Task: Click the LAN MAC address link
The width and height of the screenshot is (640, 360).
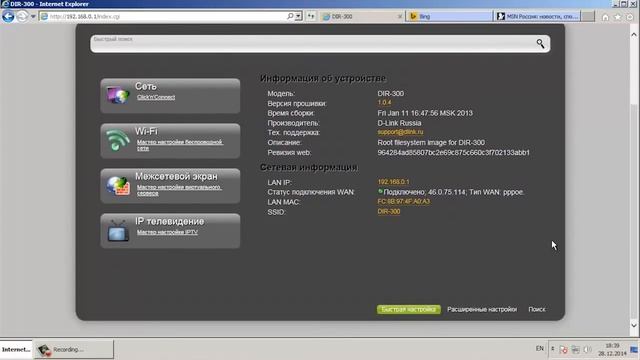Action: (x=403, y=201)
